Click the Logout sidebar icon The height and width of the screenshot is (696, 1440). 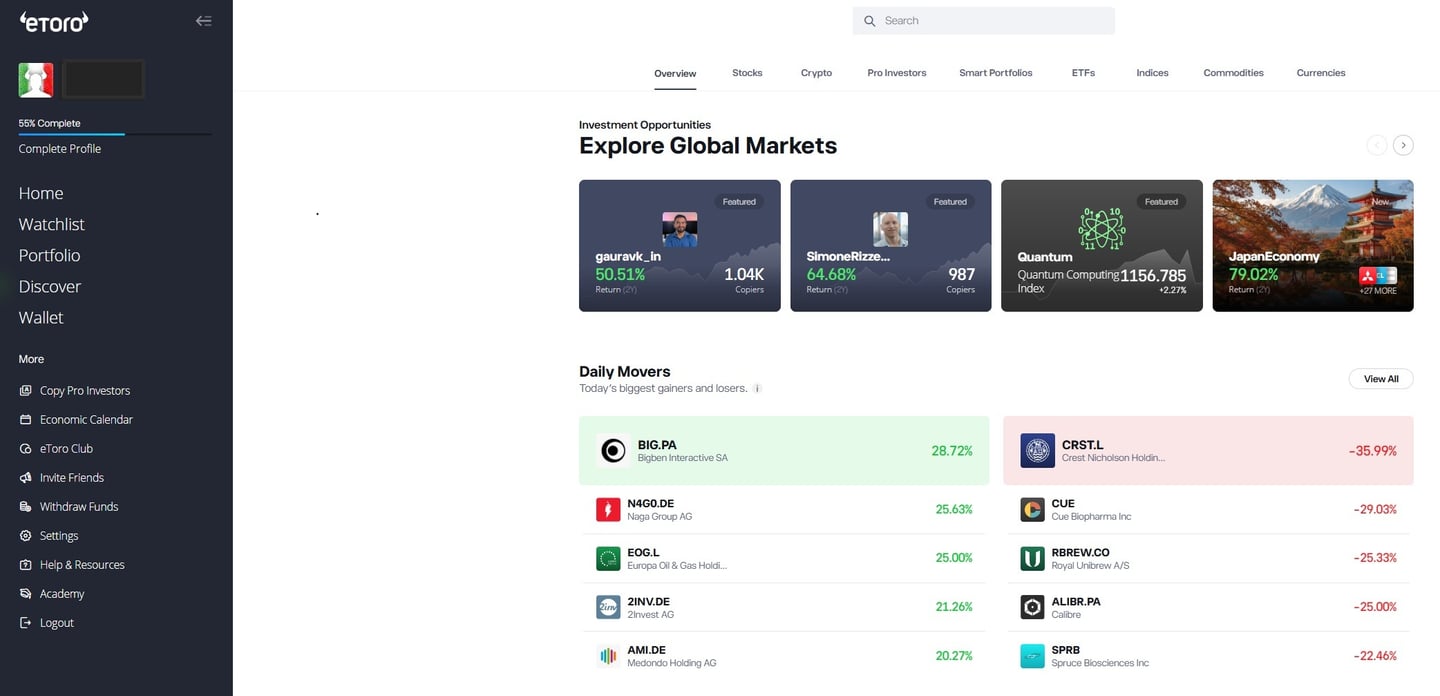pyautogui.click(x=26, y=623)
